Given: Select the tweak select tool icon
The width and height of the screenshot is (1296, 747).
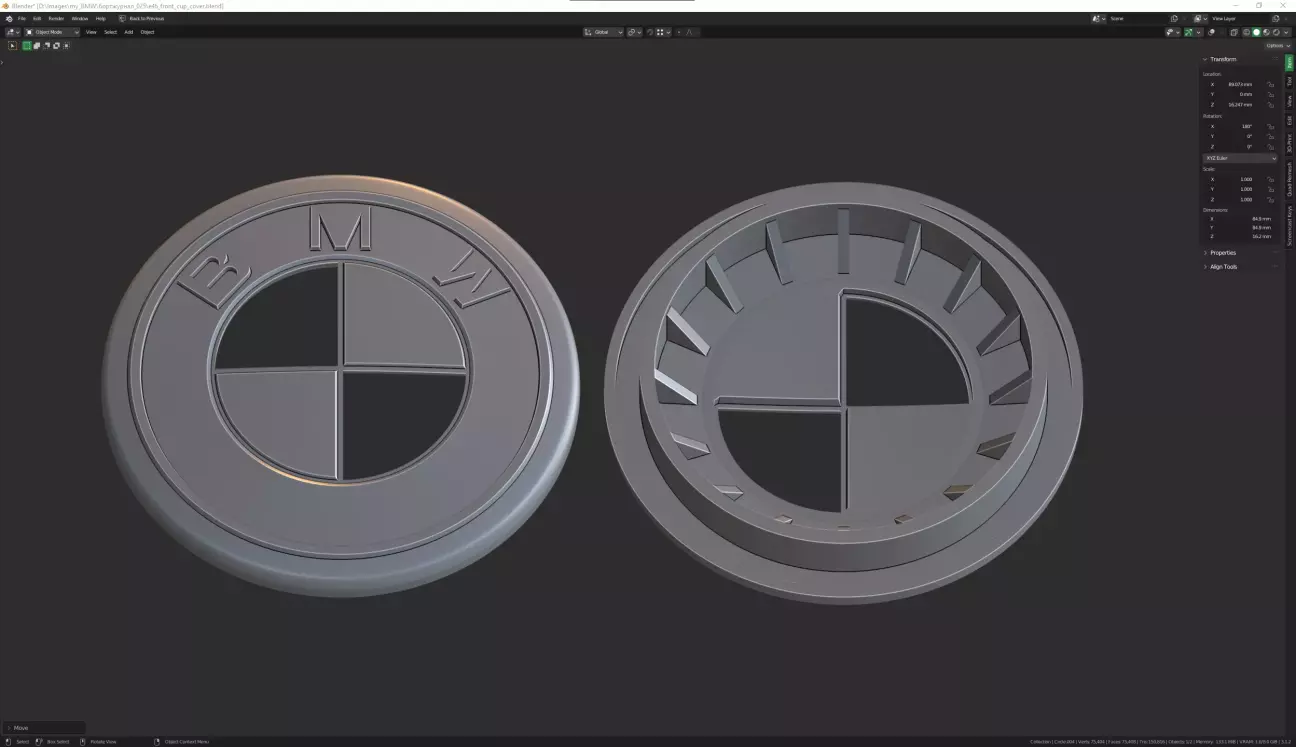Looking at the screenshot, I should [x=12, y=46].
